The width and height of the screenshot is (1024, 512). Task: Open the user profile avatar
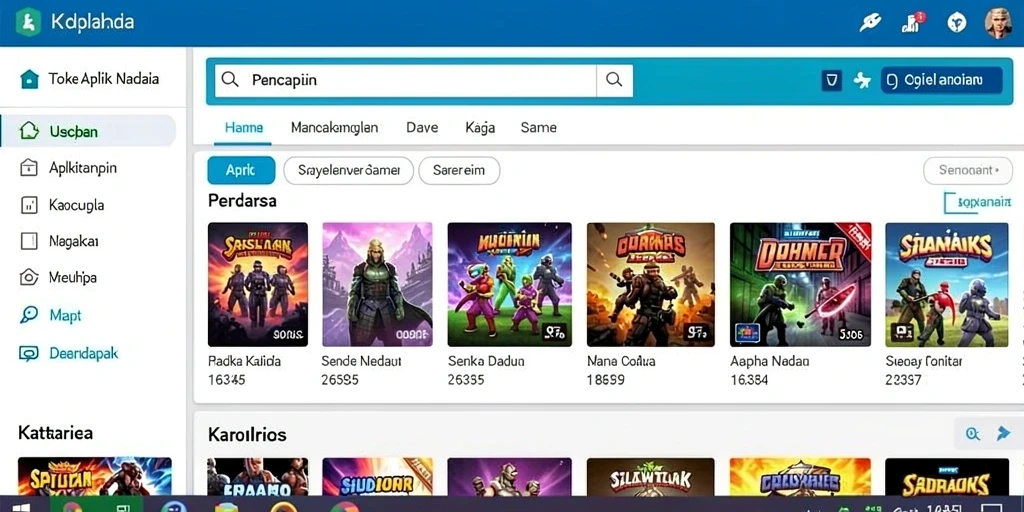click(998, 23)
